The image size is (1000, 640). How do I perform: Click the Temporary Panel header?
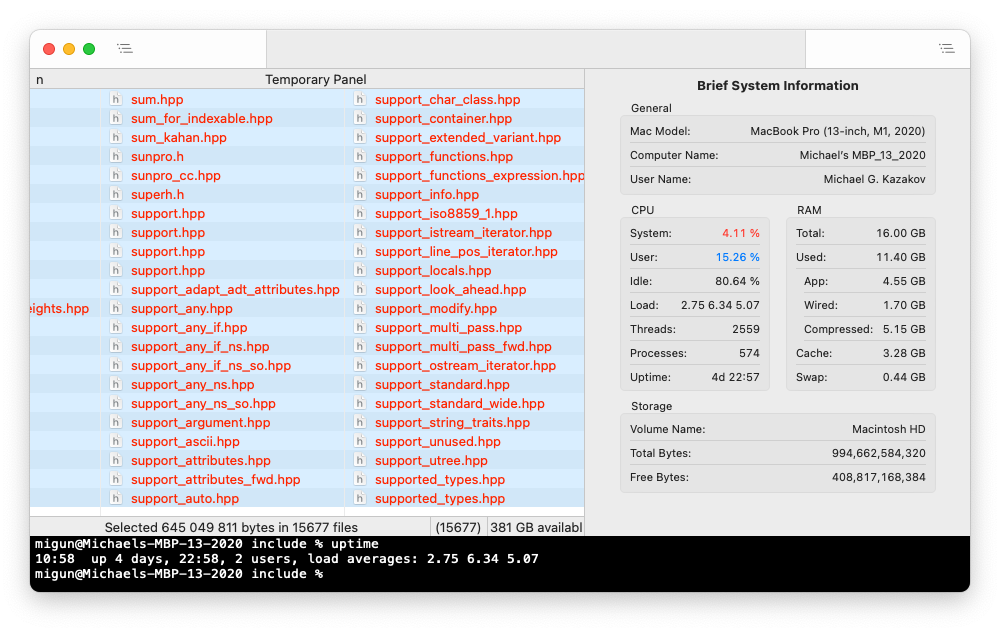[x=315, y=79]
